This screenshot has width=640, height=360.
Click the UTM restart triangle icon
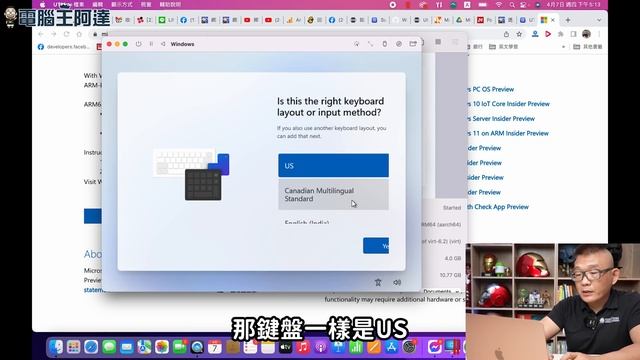(163, 44)
